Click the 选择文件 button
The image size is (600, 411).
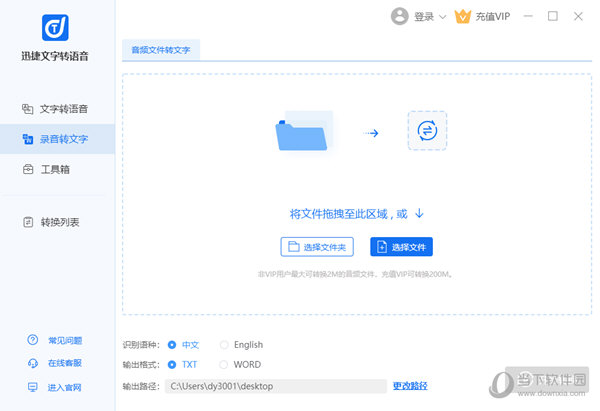(401, 247)
